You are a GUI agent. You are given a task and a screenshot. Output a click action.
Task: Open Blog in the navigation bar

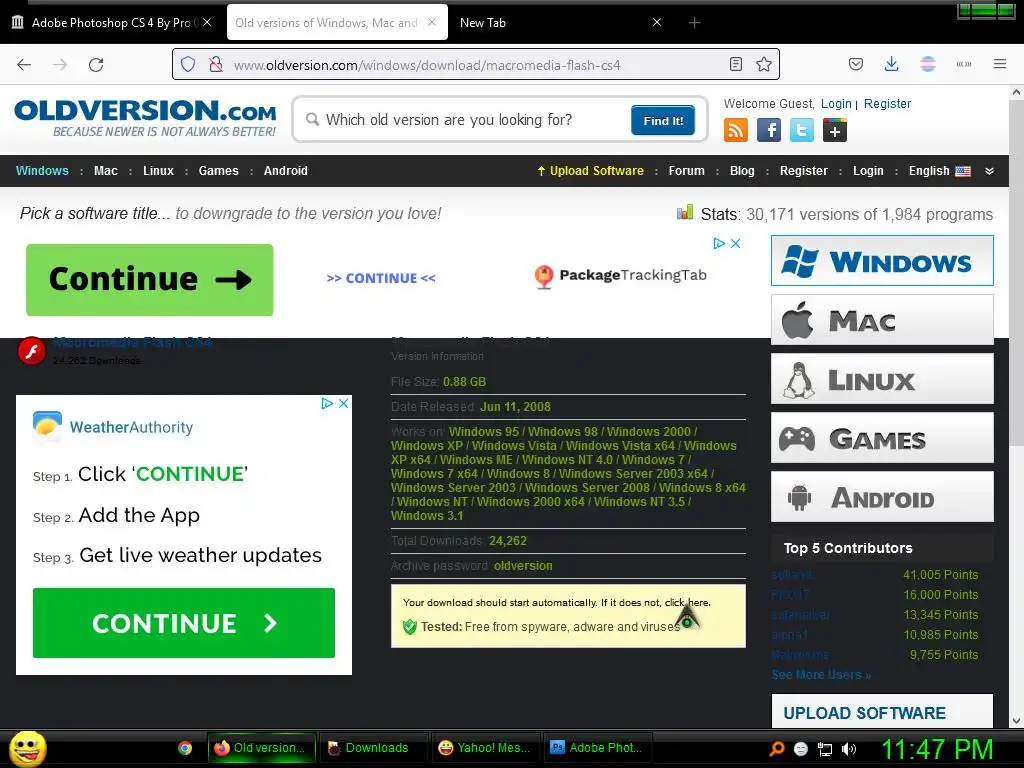742,171
